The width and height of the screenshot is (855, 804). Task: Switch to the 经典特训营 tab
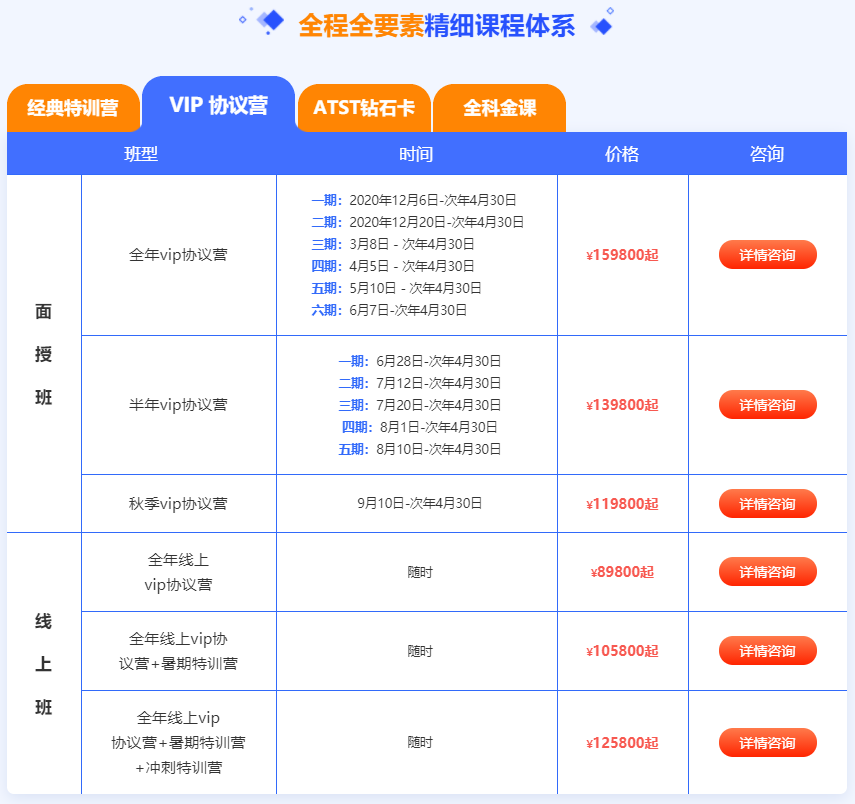pyautogui.click(x=73, y=108)
